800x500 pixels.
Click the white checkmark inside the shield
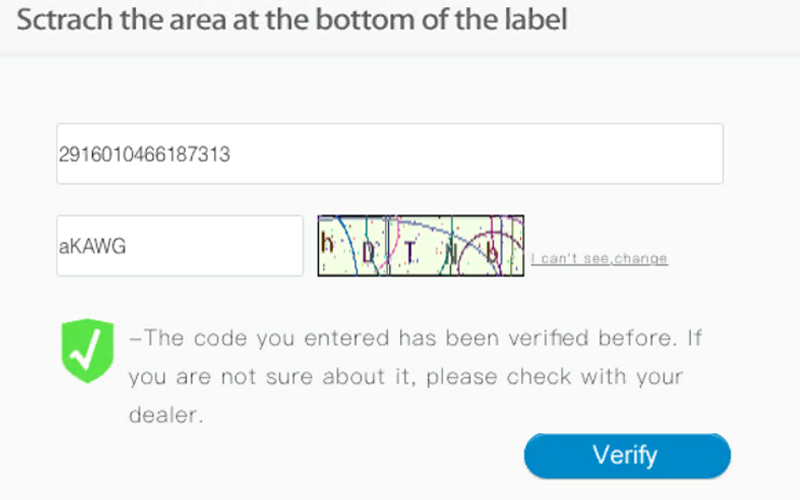(87, 349)
